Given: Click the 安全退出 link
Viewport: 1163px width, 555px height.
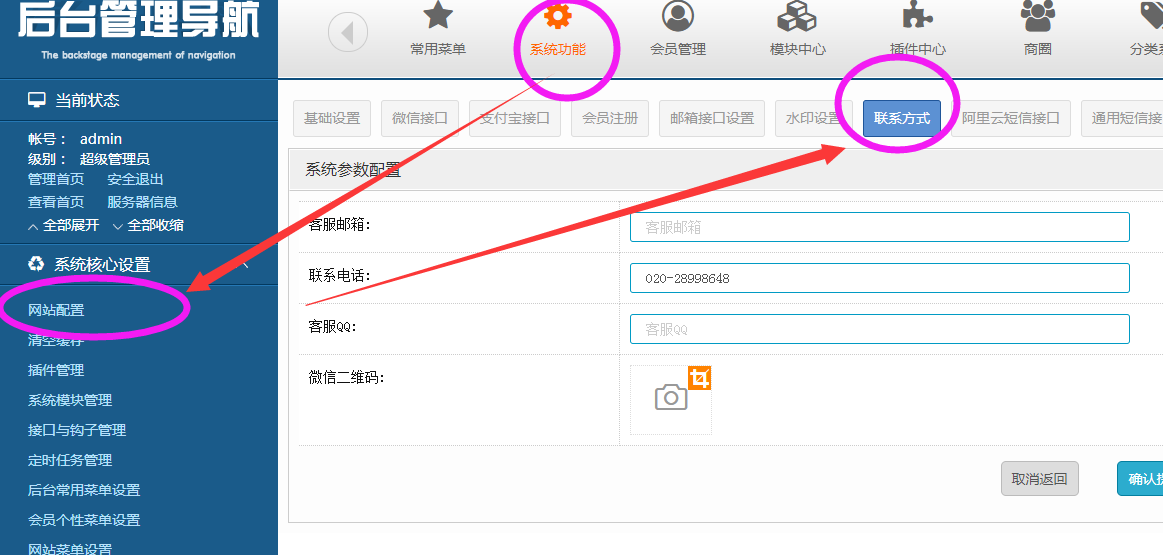Looking at the screenshot, I should pos(135,180).
